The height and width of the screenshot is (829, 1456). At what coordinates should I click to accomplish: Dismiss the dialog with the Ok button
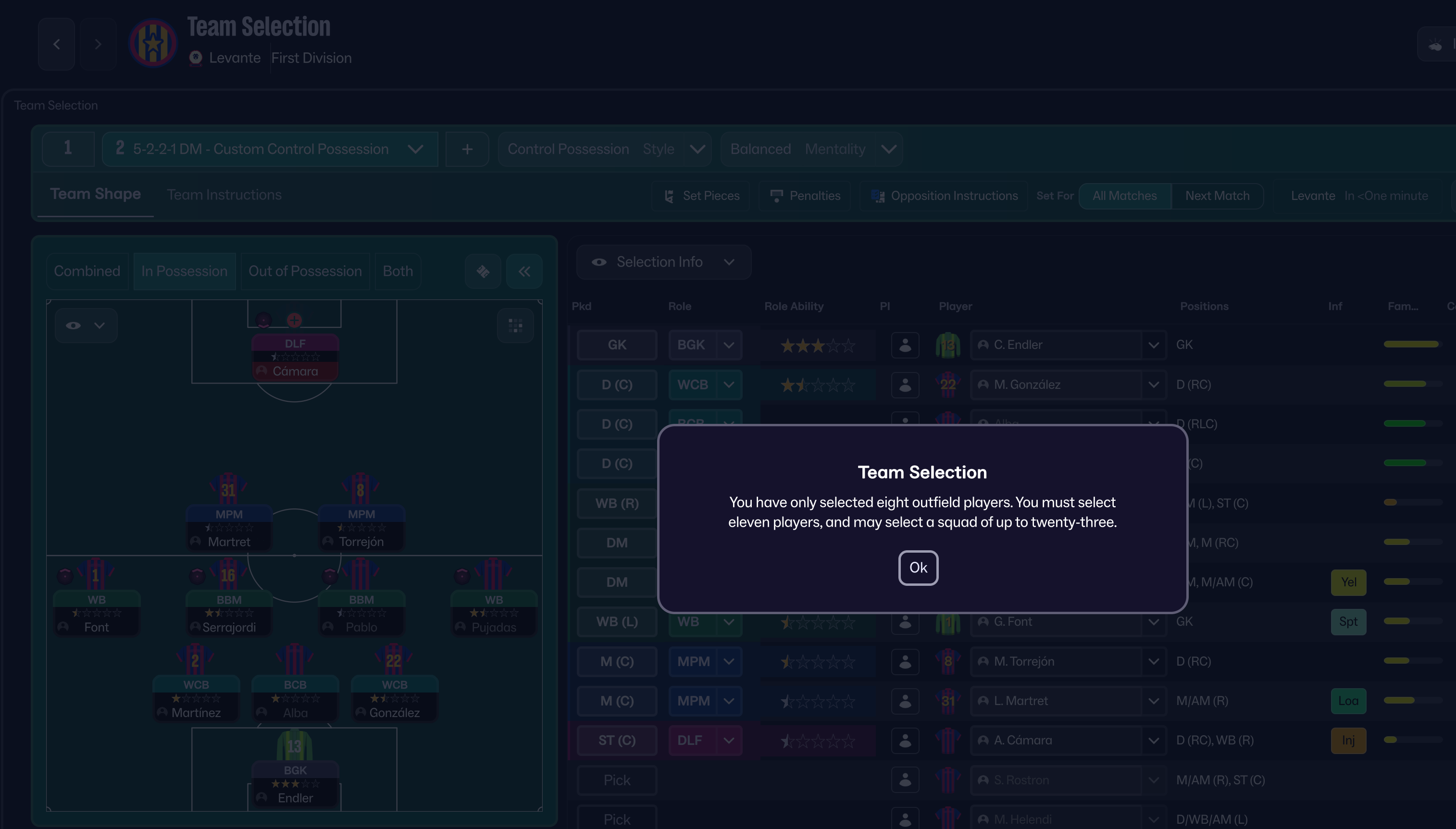click(x=918, y=568)
